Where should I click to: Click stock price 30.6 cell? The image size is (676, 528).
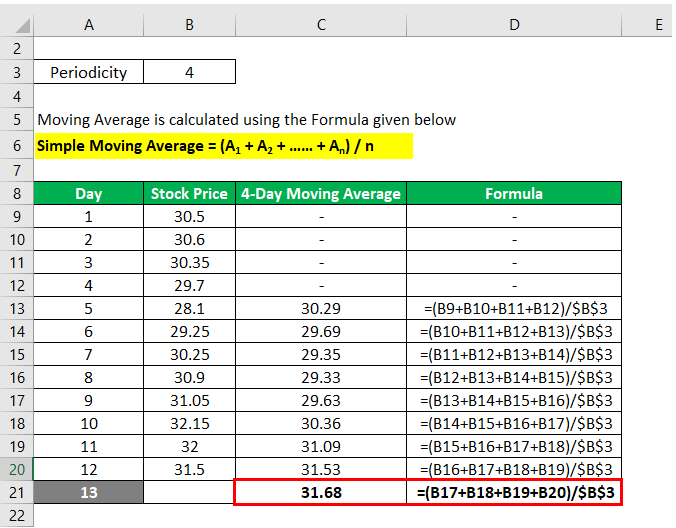(x=189, y=240)
